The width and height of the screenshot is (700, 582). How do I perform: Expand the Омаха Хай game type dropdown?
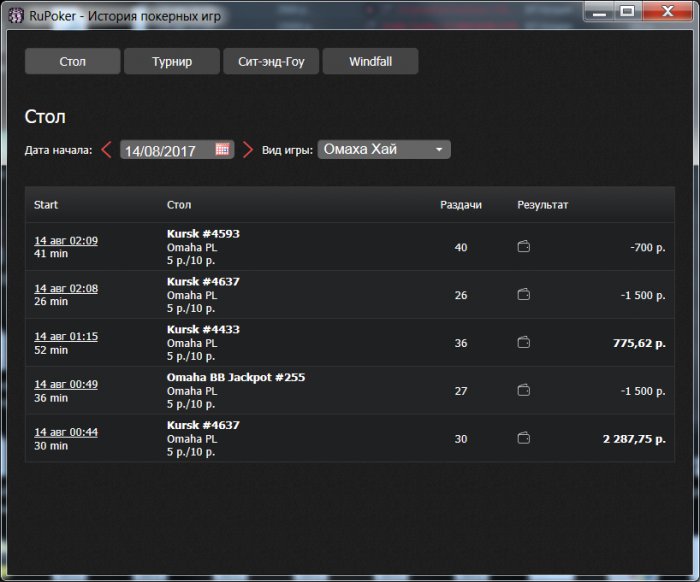tap(384, 150)
